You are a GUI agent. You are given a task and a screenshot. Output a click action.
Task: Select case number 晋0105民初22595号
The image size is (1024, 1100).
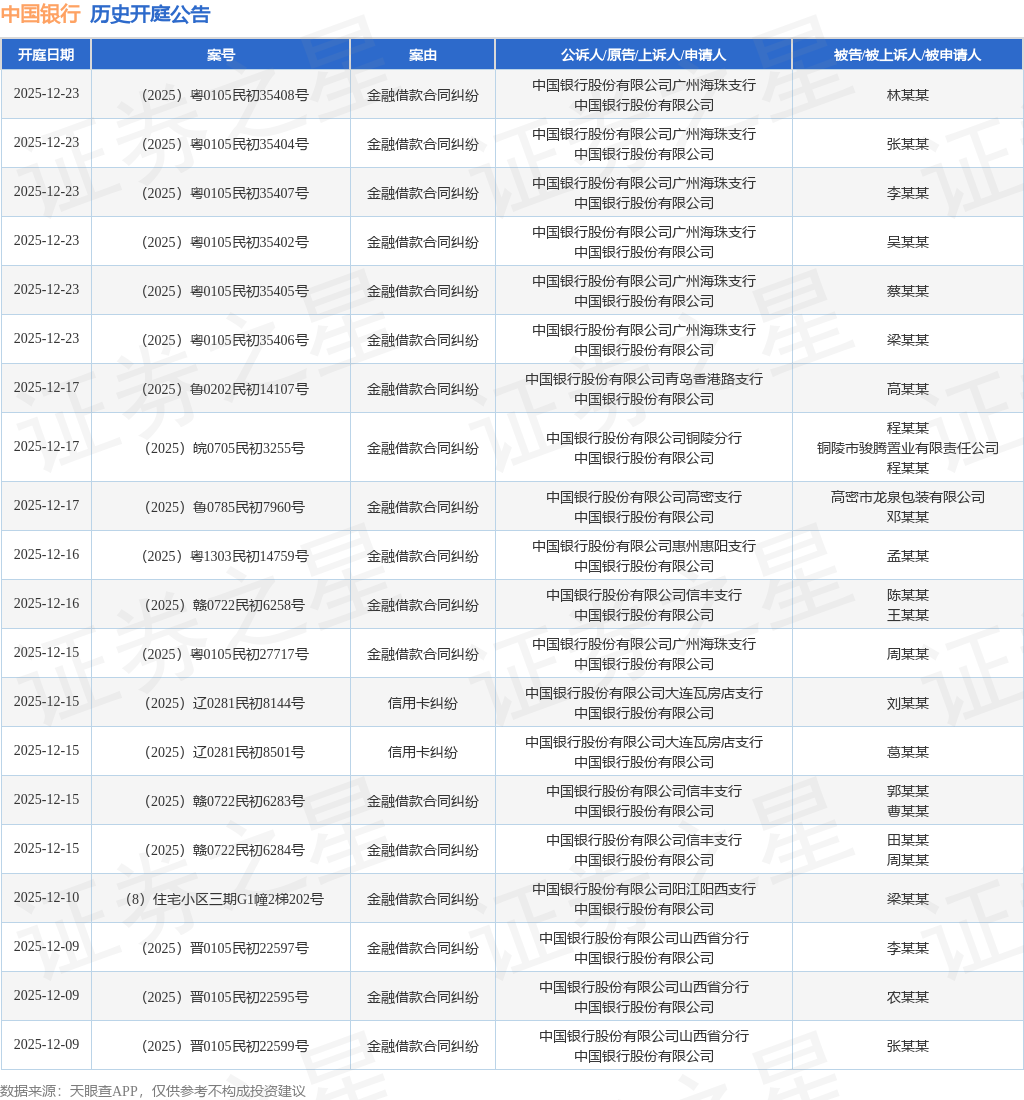(225, 998)
